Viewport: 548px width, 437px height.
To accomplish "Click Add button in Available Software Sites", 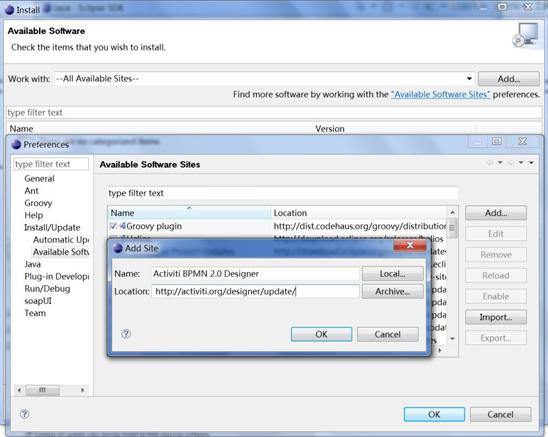I will point(496,213).
